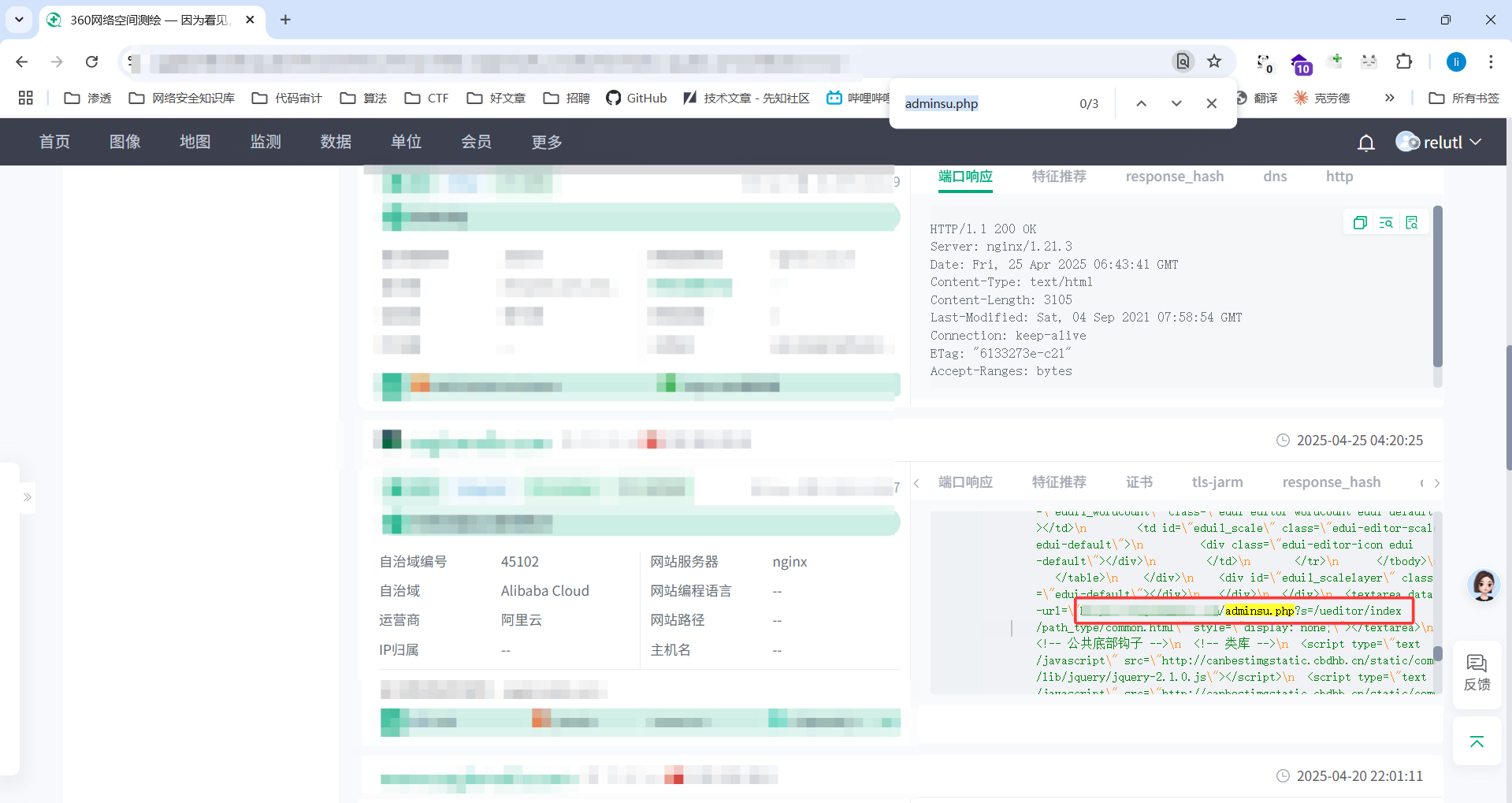The width and height of the screenshot is (1512, 803).
Task: Open the 所有书签 folder
Action: (x=1464, y=98)
